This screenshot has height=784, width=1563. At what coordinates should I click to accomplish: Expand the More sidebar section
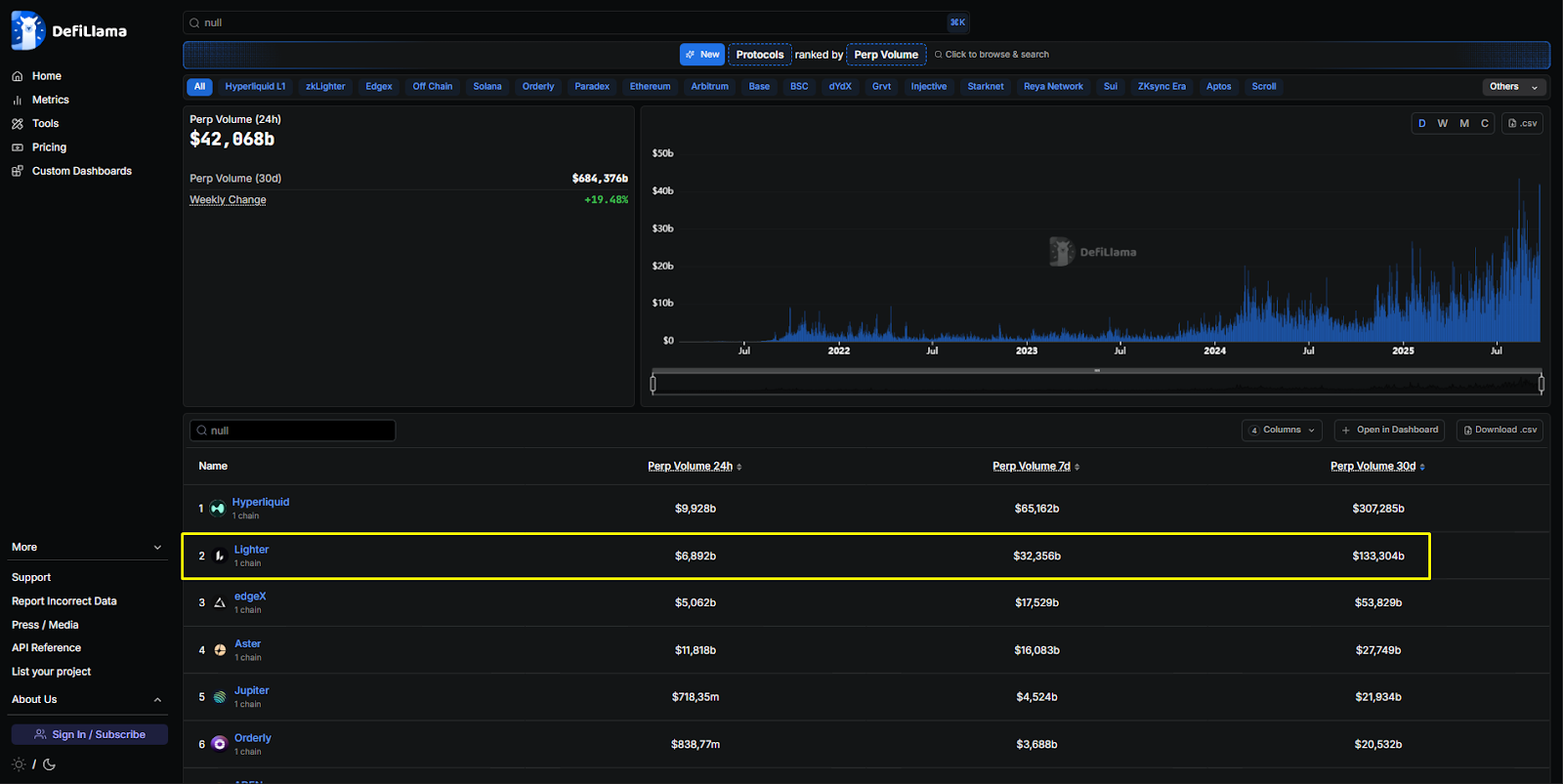(x=87, y=548)
